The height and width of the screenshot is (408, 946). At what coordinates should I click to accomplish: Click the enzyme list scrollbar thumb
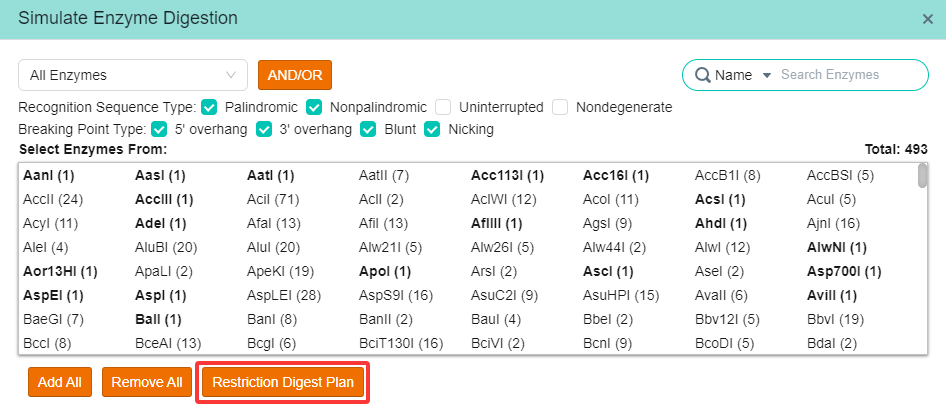922,176
